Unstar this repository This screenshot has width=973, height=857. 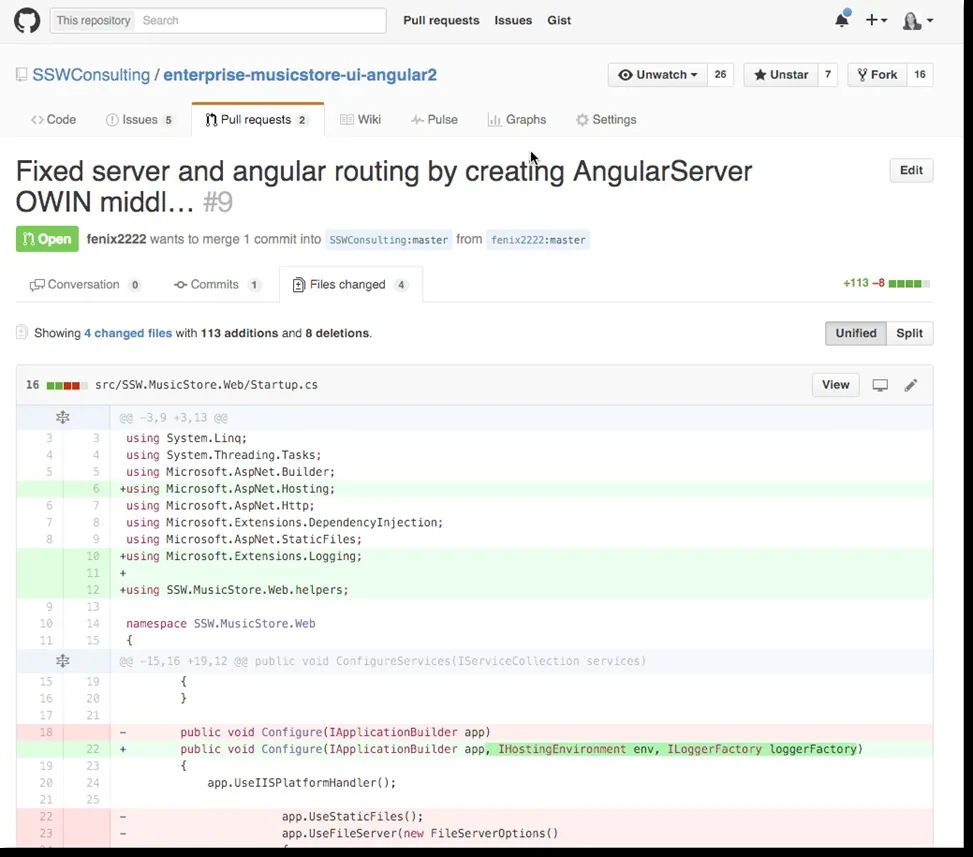[781, 74]
